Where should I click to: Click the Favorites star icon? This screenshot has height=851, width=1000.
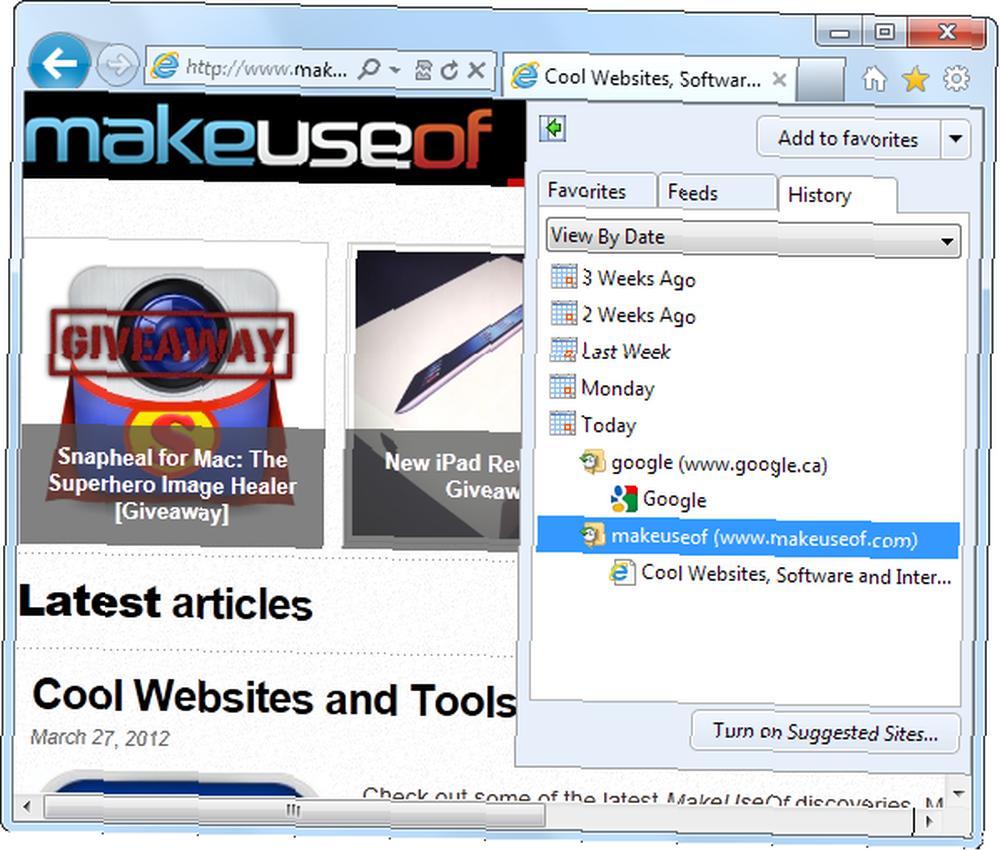[x=915, y=79]
